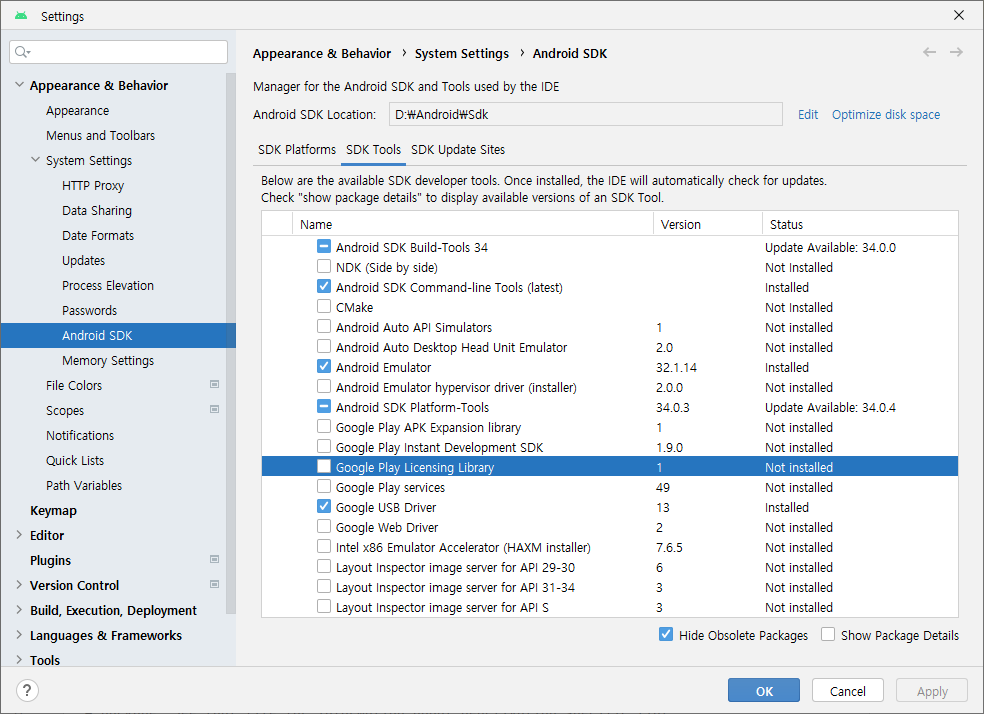Check the NDK (Side by side) checkbox
The height and width of the screenshot is (714, 984).
[x=324, y=266]
